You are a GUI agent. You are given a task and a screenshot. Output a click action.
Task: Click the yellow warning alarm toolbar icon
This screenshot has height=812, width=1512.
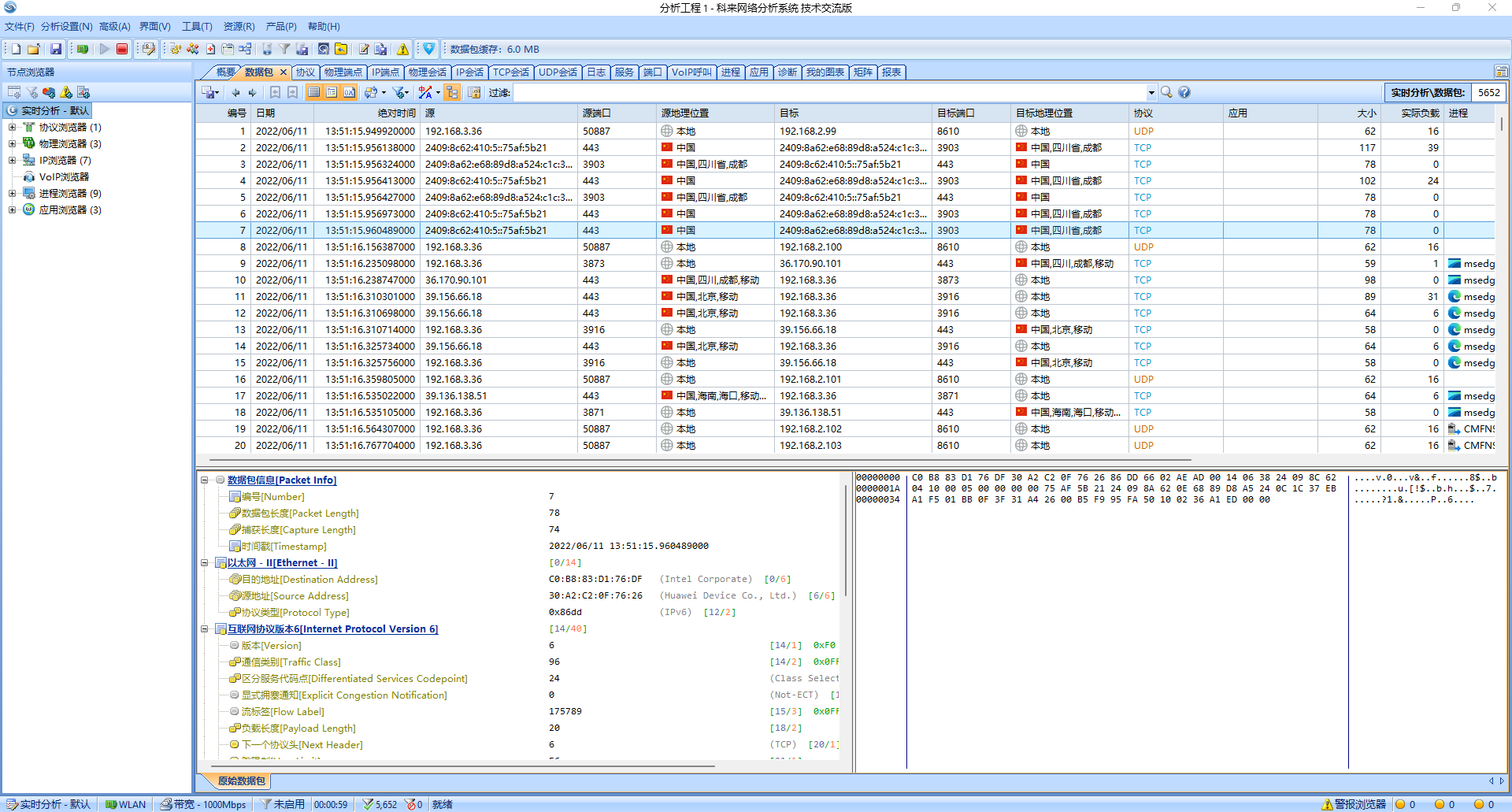[x=403, y=49]
